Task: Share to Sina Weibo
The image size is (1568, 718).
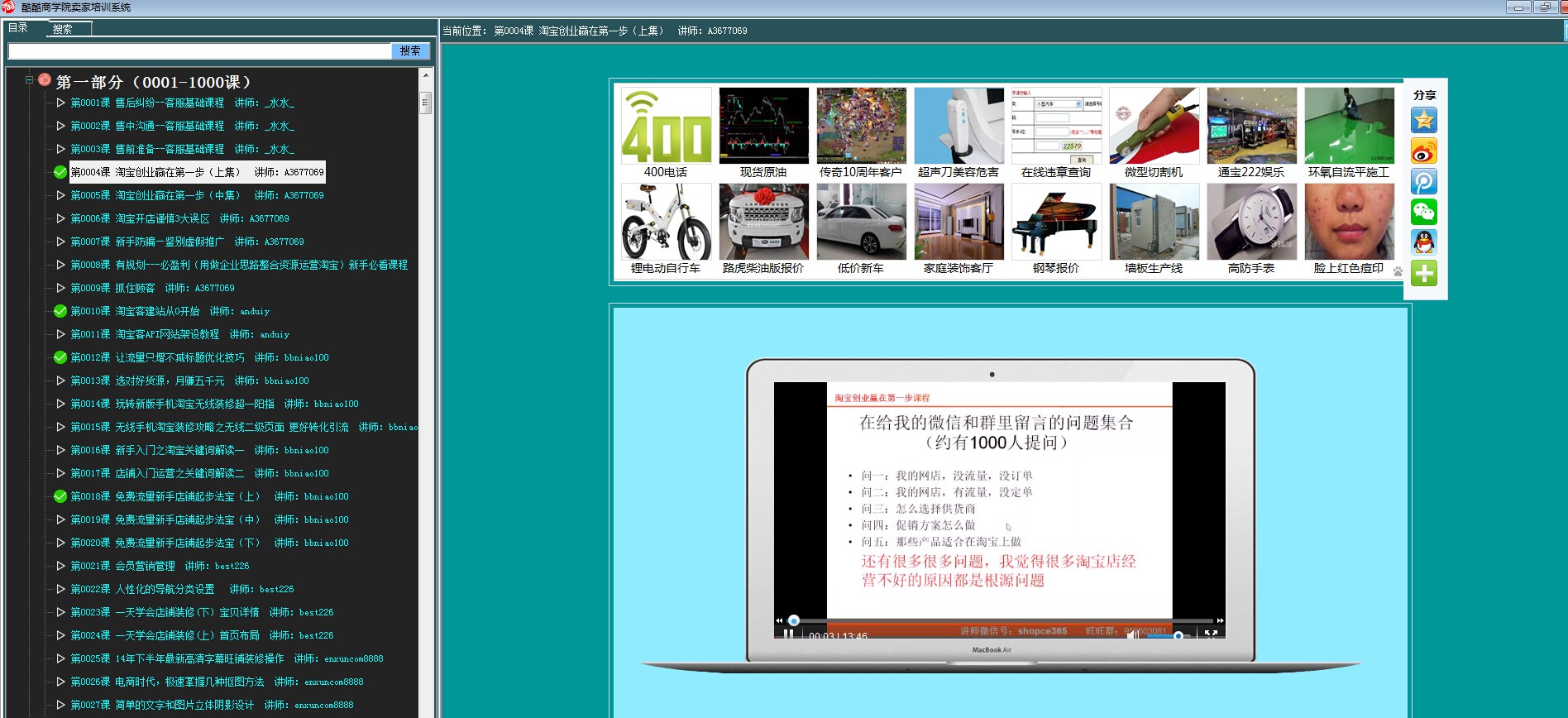Action: tap(1423, 151)
